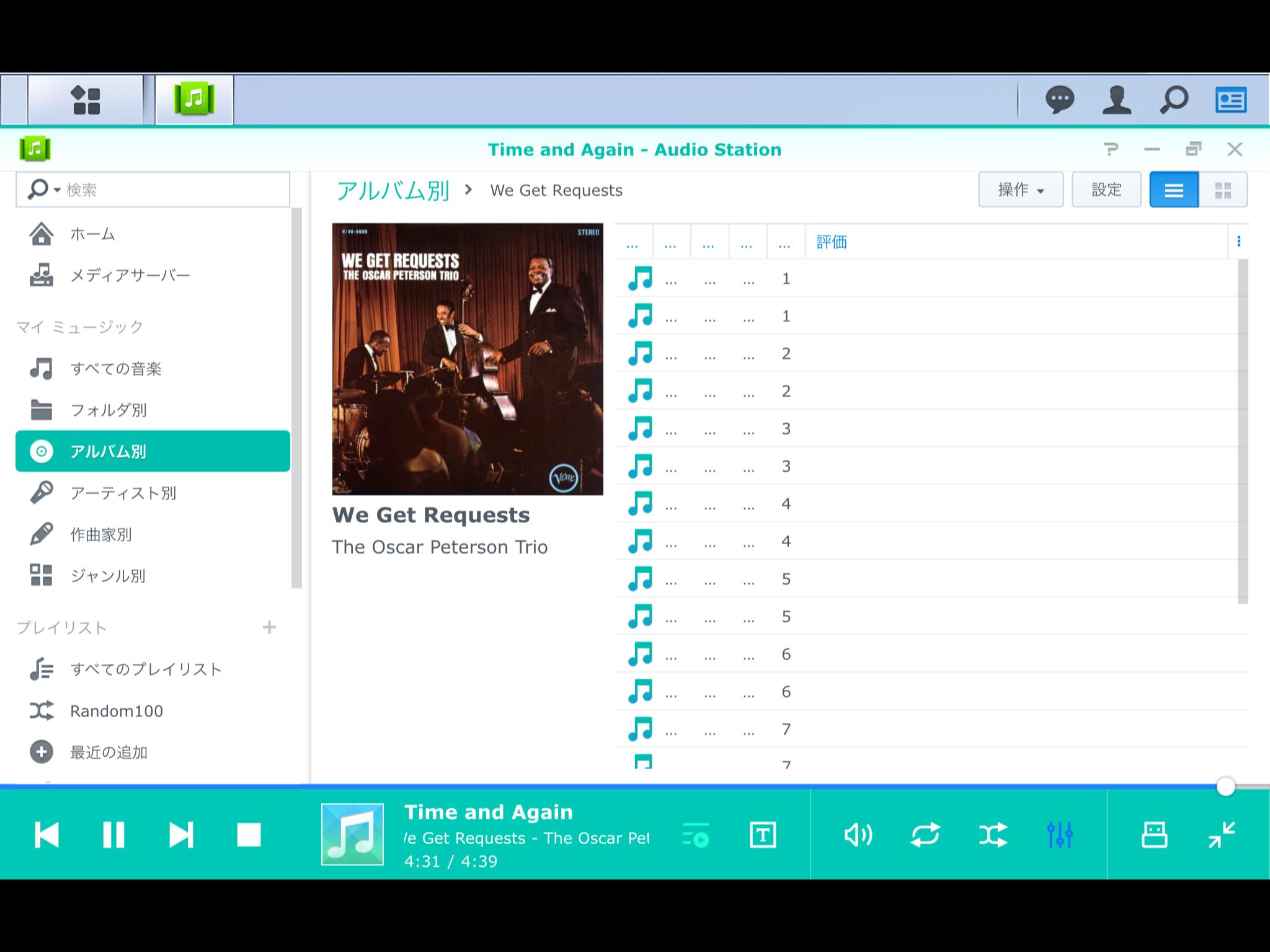The height and width of the screenshot is (952, 1270).
Task: Open 設定 settings button
Action: (x=1106, y=190)
